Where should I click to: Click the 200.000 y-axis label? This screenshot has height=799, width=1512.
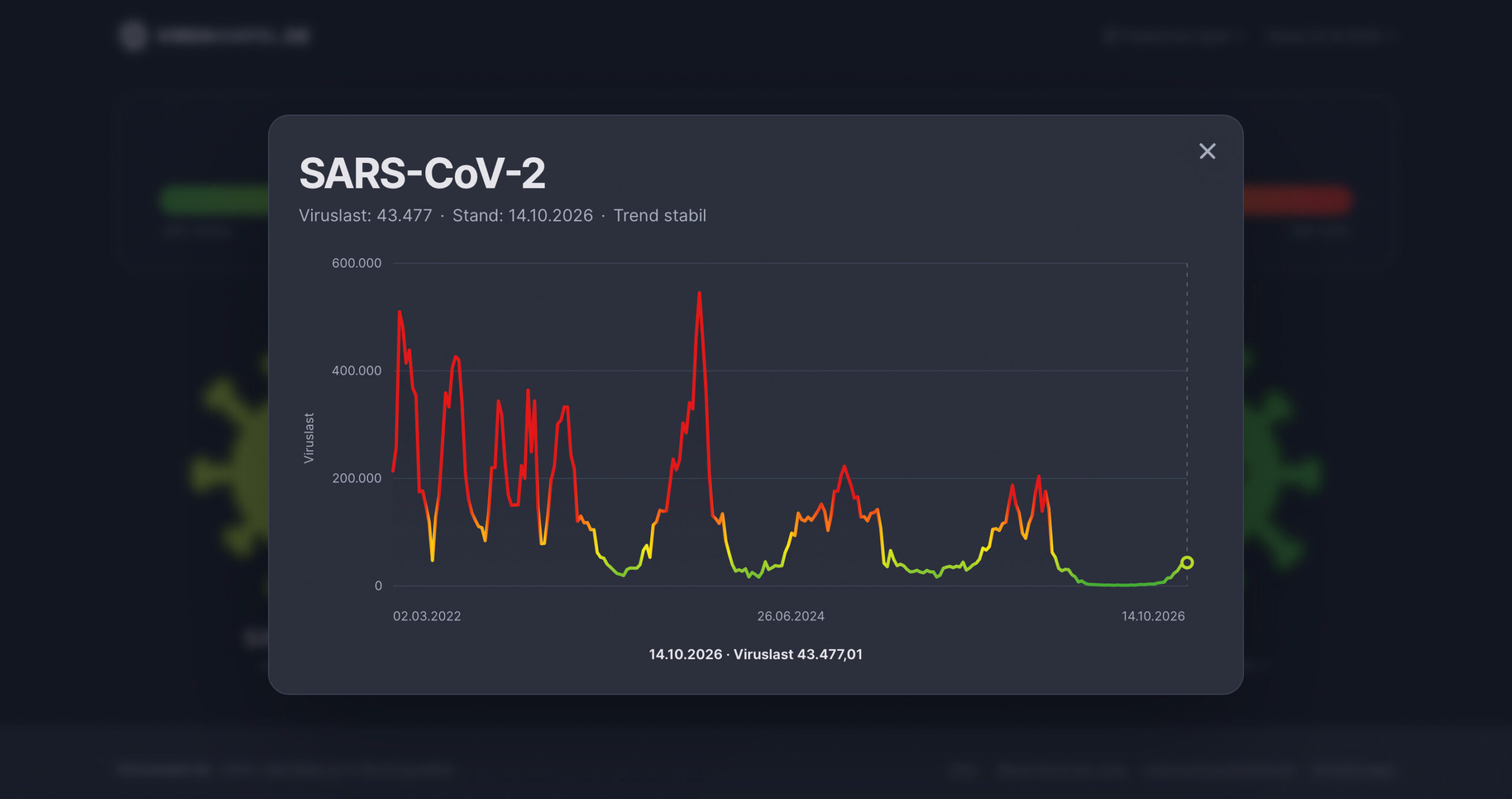click(x=357, y=478)
